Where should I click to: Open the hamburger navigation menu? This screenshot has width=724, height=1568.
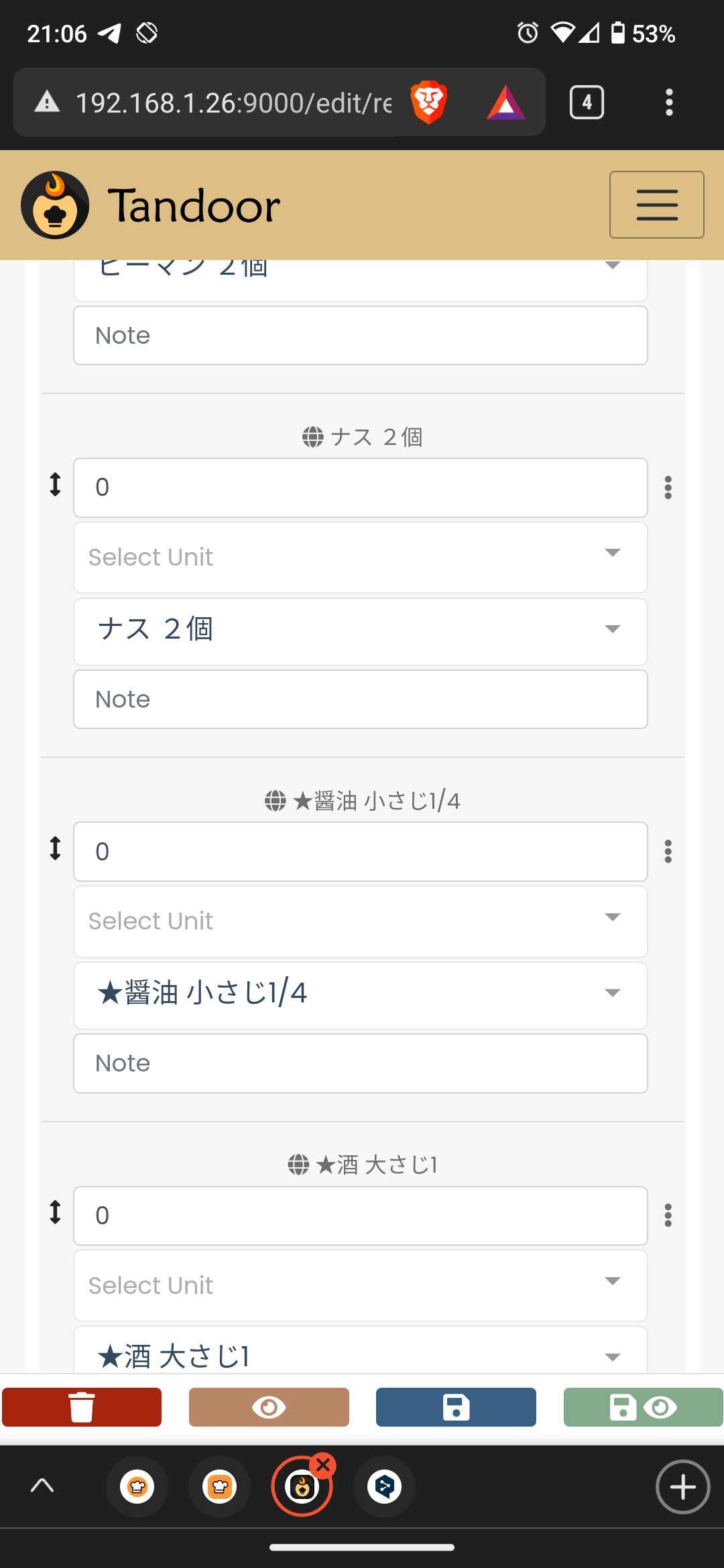[x=656, y=204]
